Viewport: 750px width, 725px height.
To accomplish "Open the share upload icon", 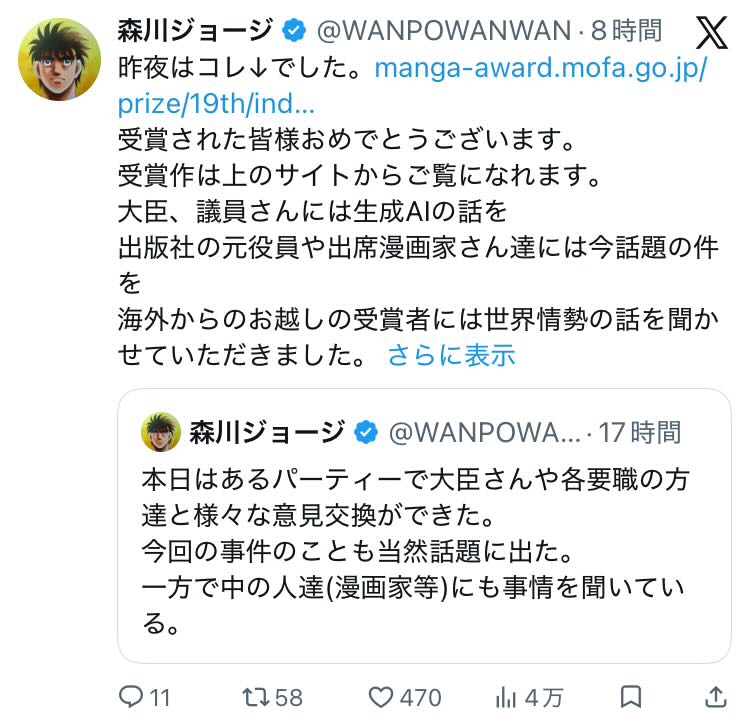I will point(716,697).
